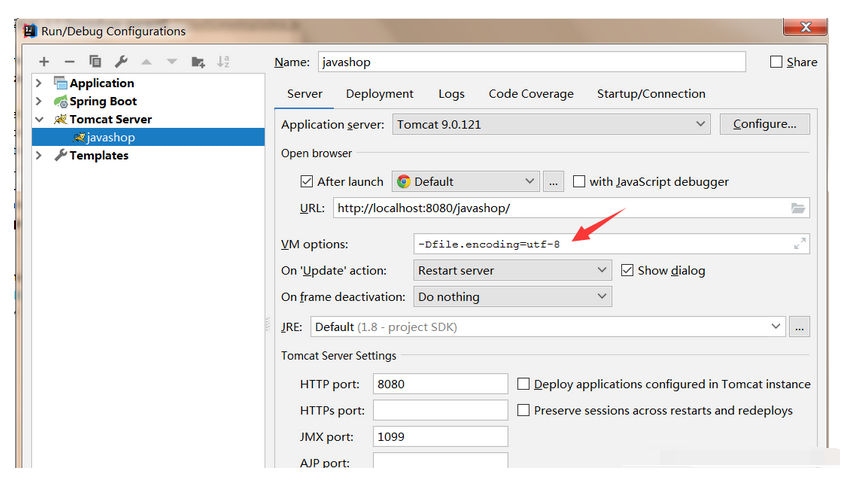
Task: Click the HTTPs port field
Action: pyautogui.click(x=440, y=410)
